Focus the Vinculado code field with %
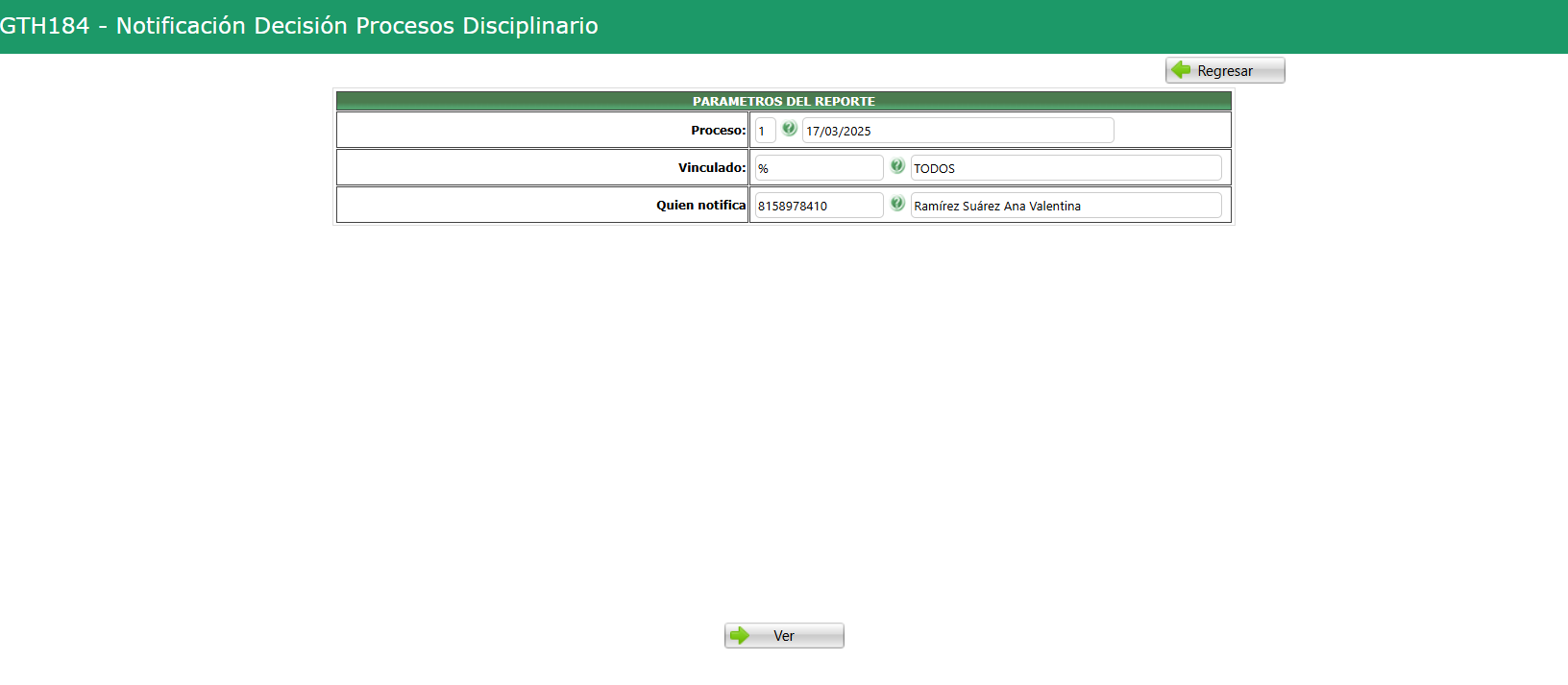The height and width of the screenshot is (685, 1568). pyautogui.click(x=819, y=168)
